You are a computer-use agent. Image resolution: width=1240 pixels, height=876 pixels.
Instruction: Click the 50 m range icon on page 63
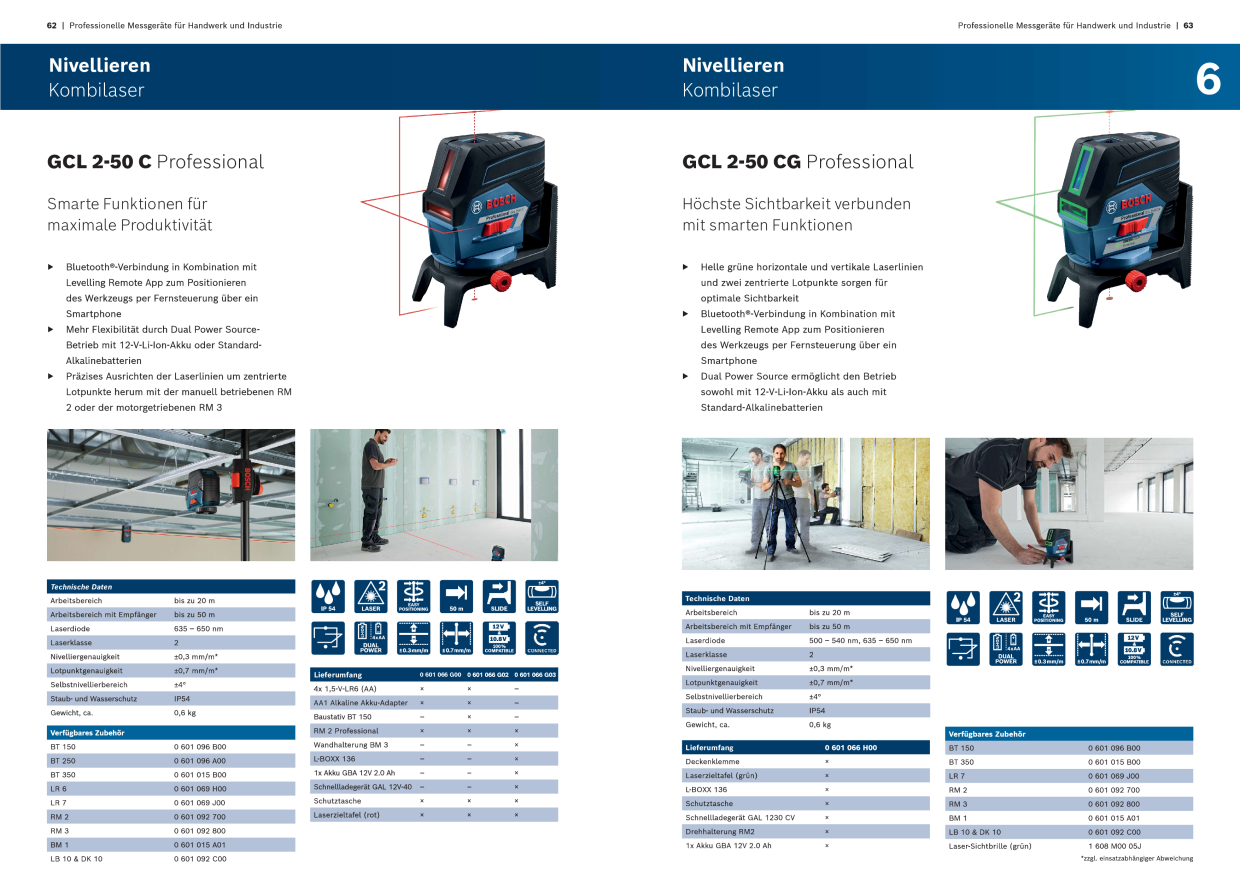pyautogui.click(x=1091, y=608)
